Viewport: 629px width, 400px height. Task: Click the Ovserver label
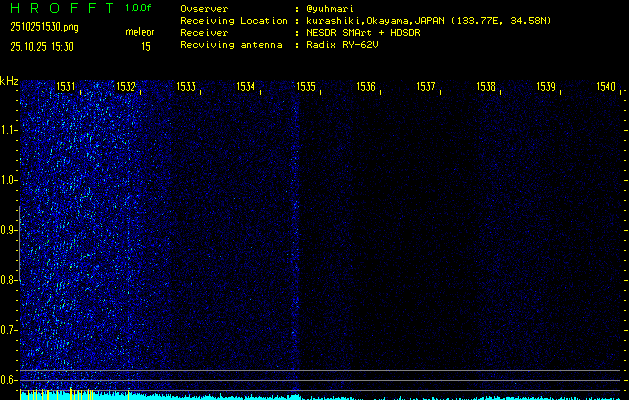[x=204, y=9]
